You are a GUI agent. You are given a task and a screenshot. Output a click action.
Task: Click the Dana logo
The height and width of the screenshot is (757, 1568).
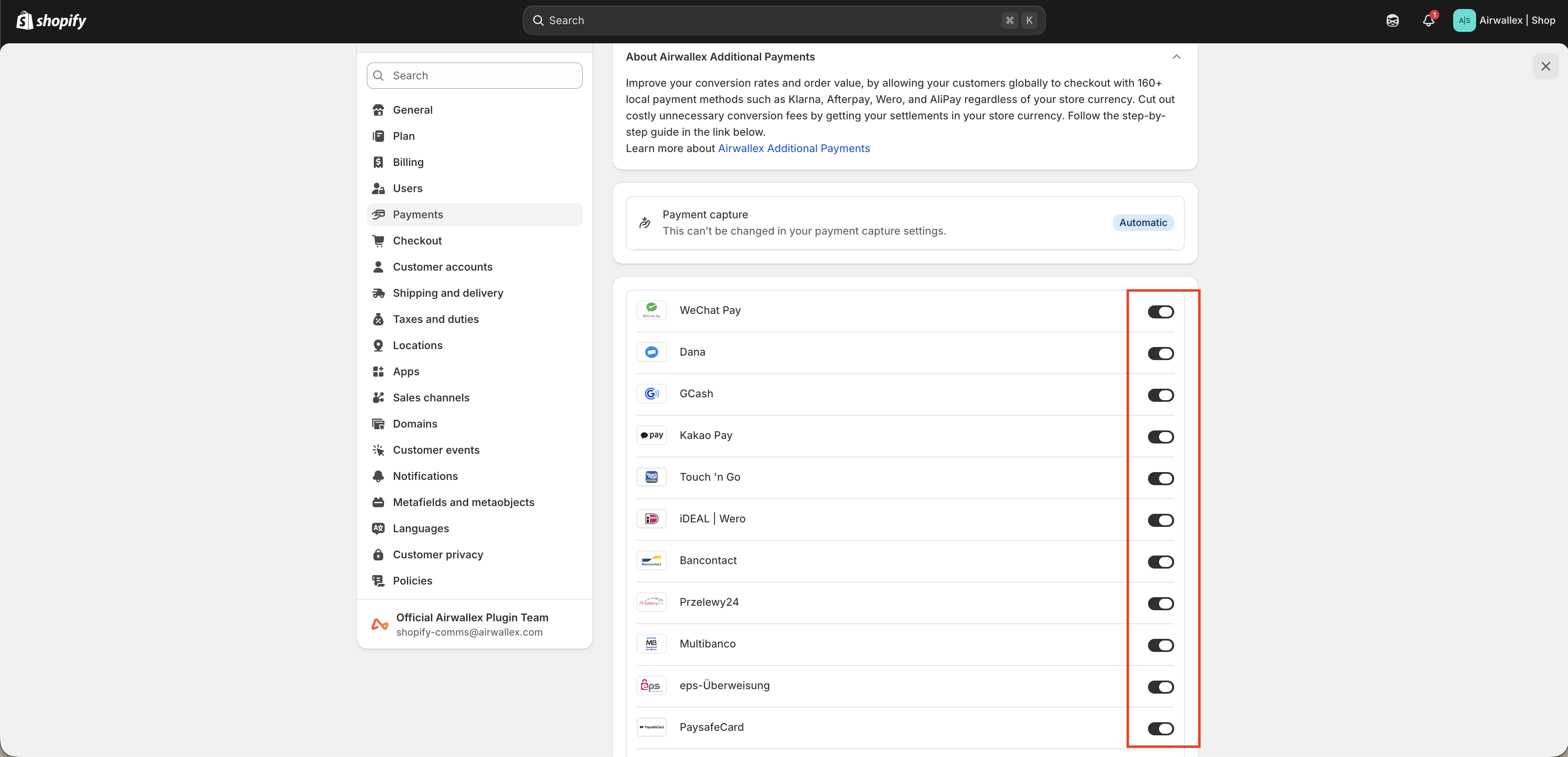coord(651,353)
